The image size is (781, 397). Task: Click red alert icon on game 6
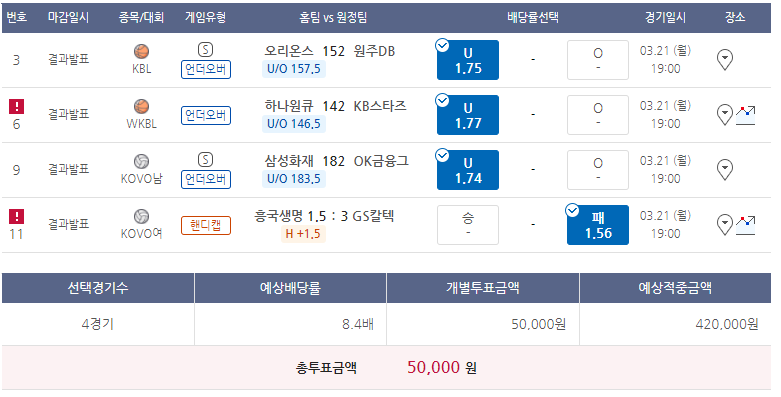16,107
